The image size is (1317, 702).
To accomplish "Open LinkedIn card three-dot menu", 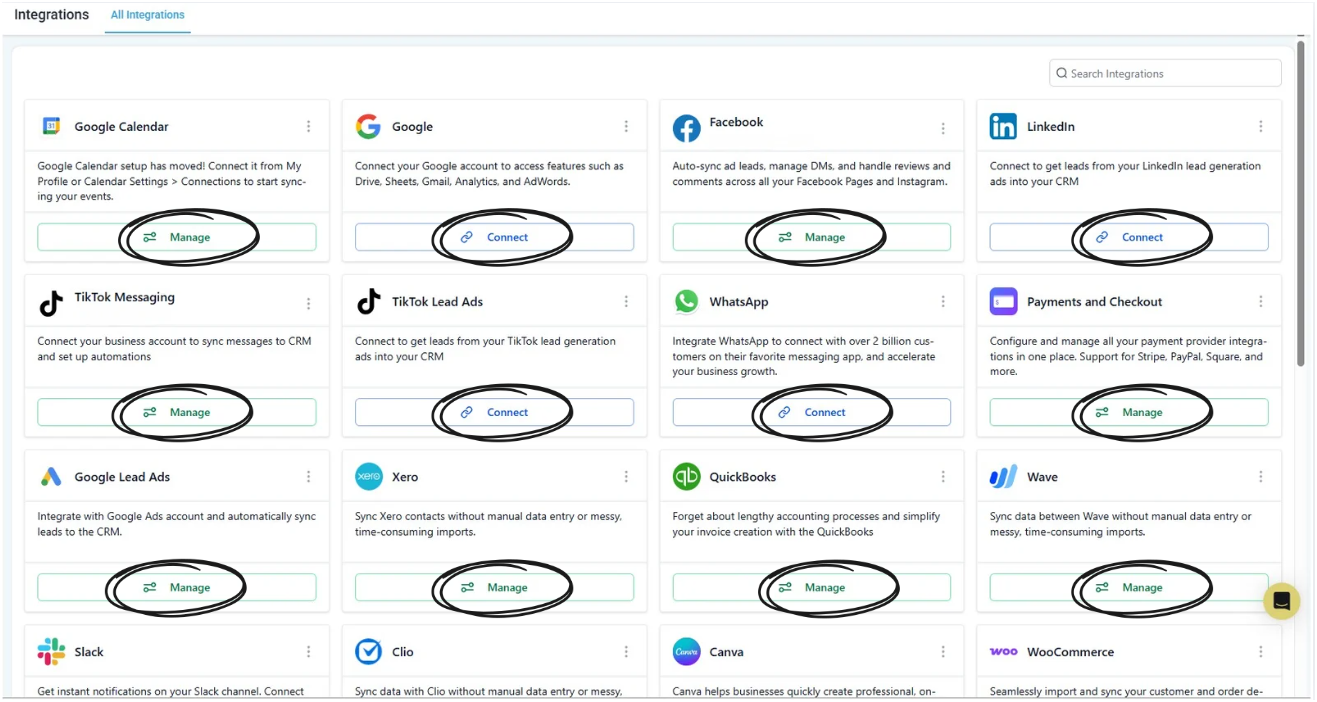I will click(1261, 127).
